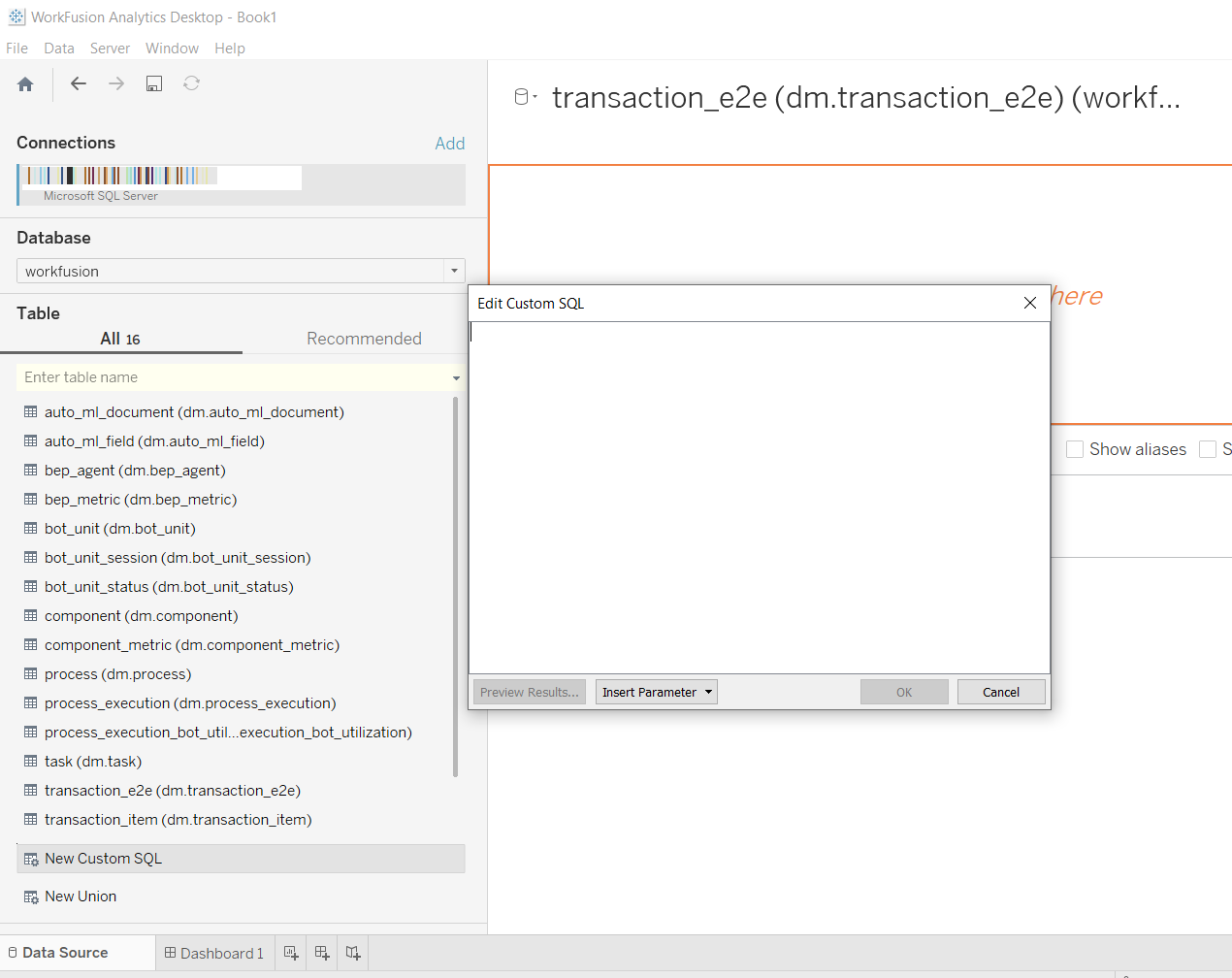
Task: Click the New Custom SQL icon
Action: [x=31, y=859]
